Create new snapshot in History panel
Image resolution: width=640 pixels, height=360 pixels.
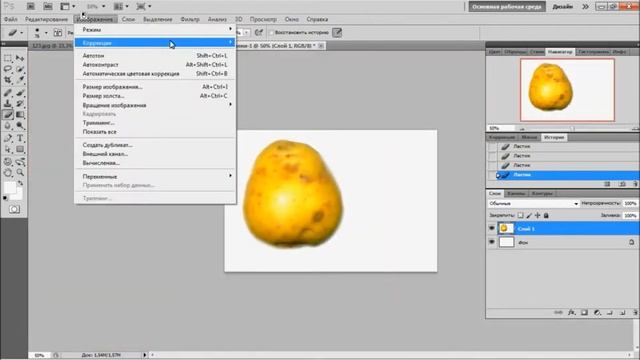[622, 184]
